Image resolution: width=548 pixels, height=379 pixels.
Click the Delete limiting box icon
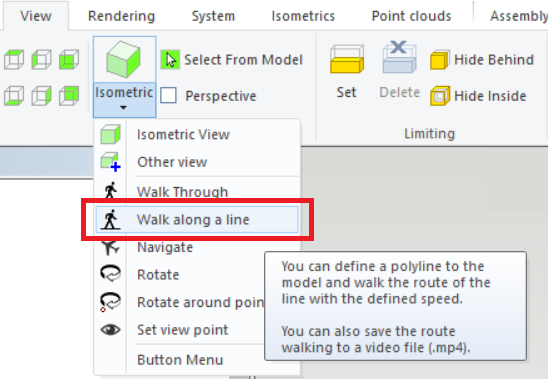pyautogui.click(x=399, y=57)
